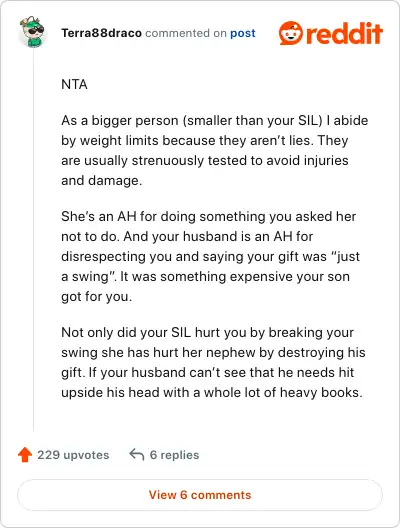Select the "View 6 comments" button
Image resolution: width=400 pixels, height=528 pixels.
tap(200, 495)
